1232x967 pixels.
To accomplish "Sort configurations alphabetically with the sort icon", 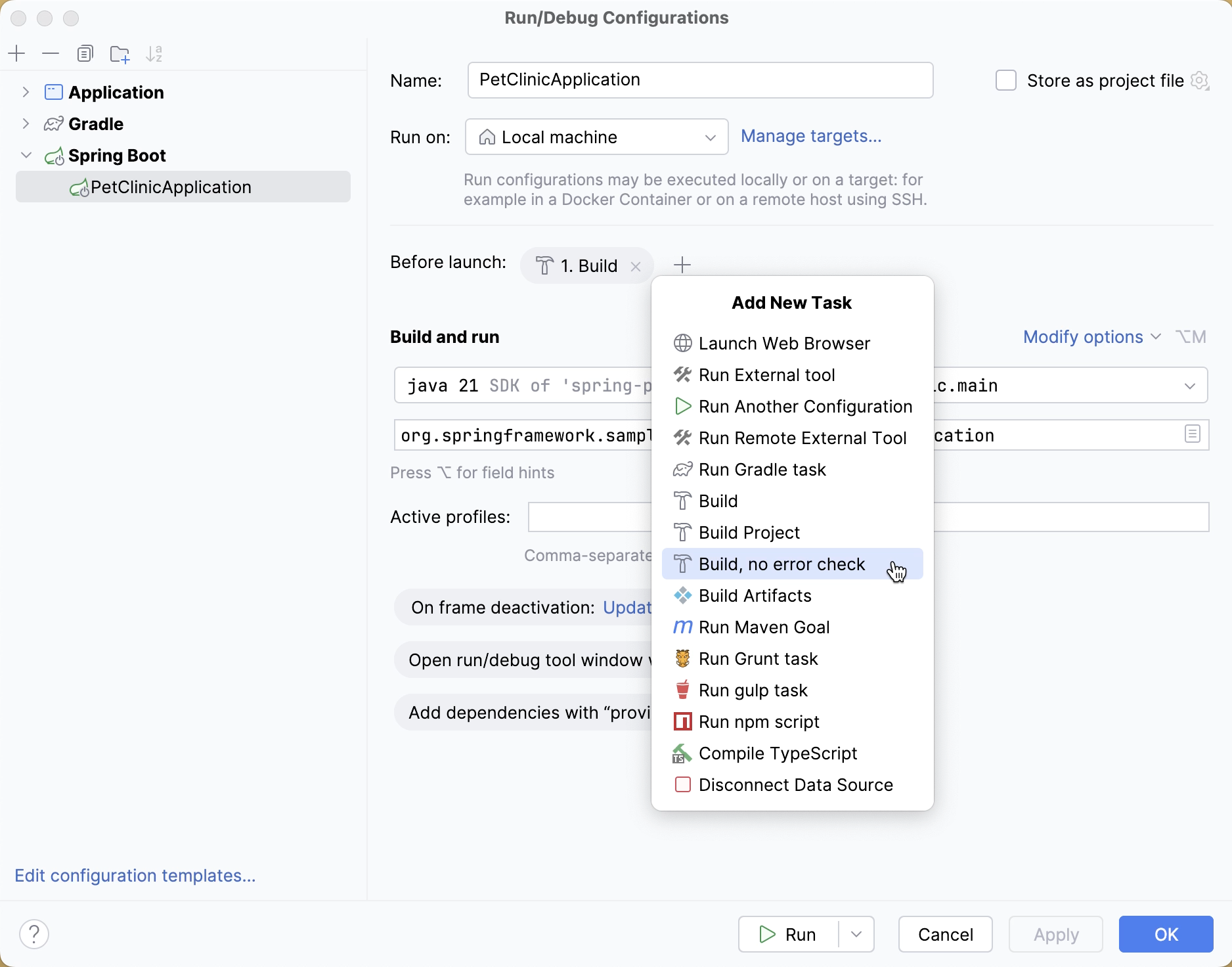I will coord(154,54).
